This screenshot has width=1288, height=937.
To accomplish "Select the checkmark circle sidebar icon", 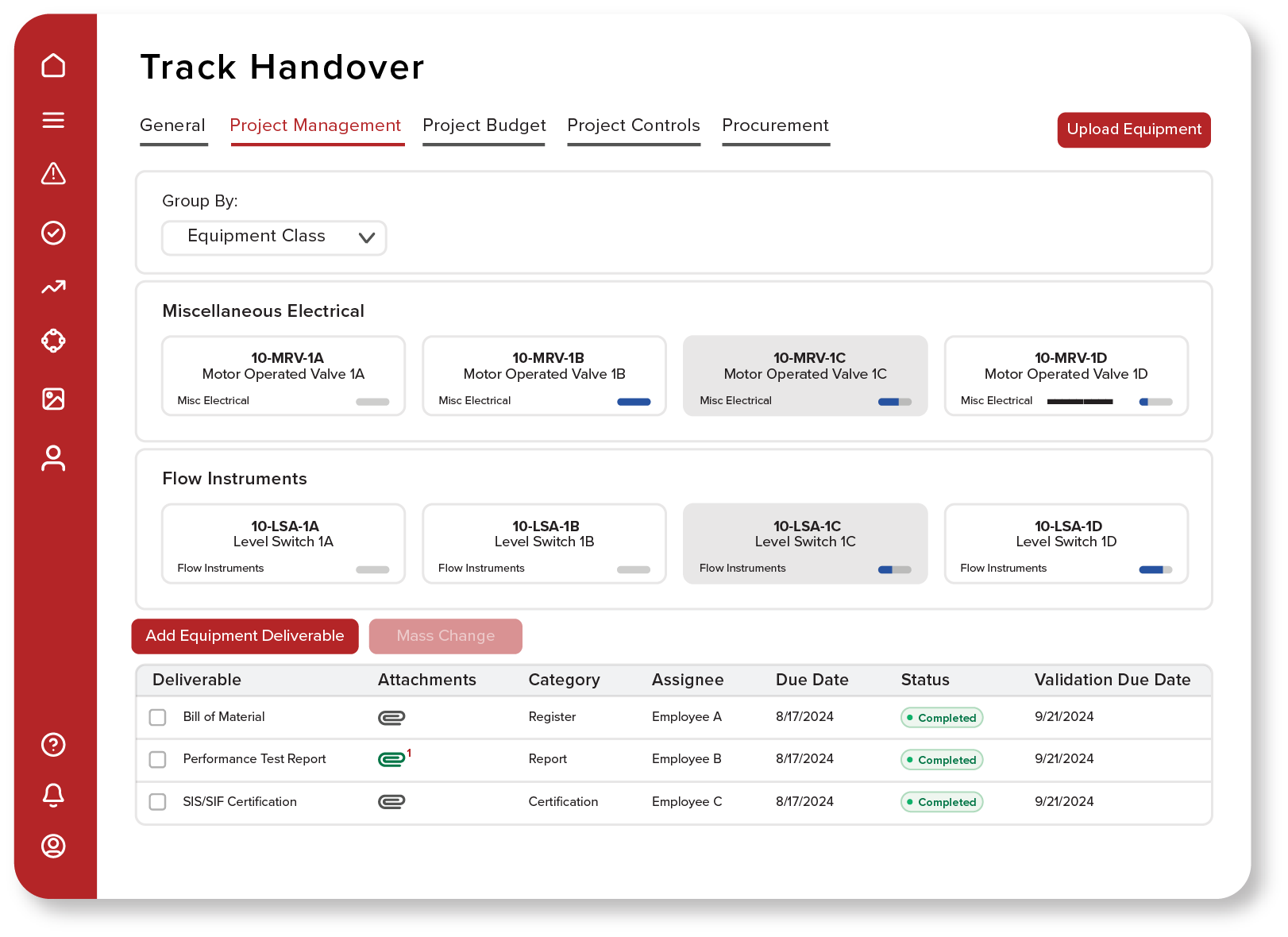I will coord(53,232).
